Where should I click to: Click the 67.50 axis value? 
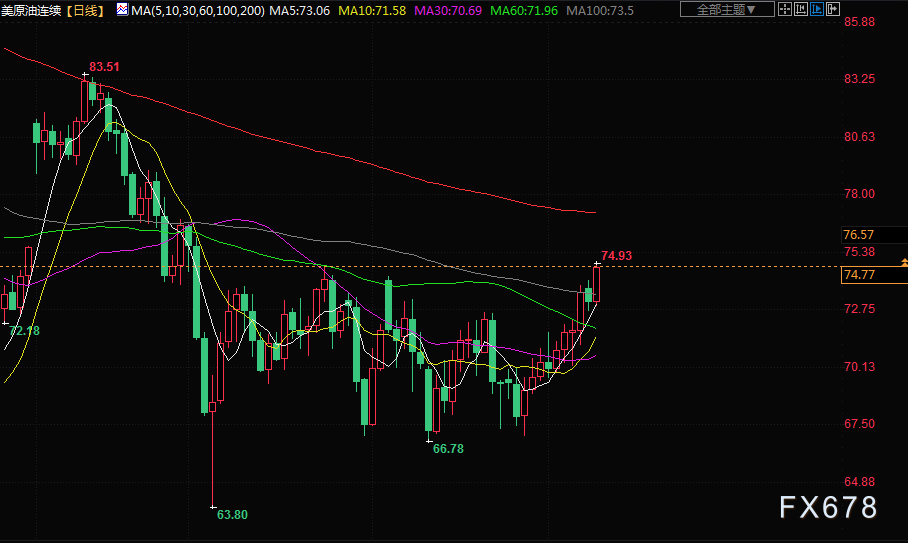click(x=859, y=424)
